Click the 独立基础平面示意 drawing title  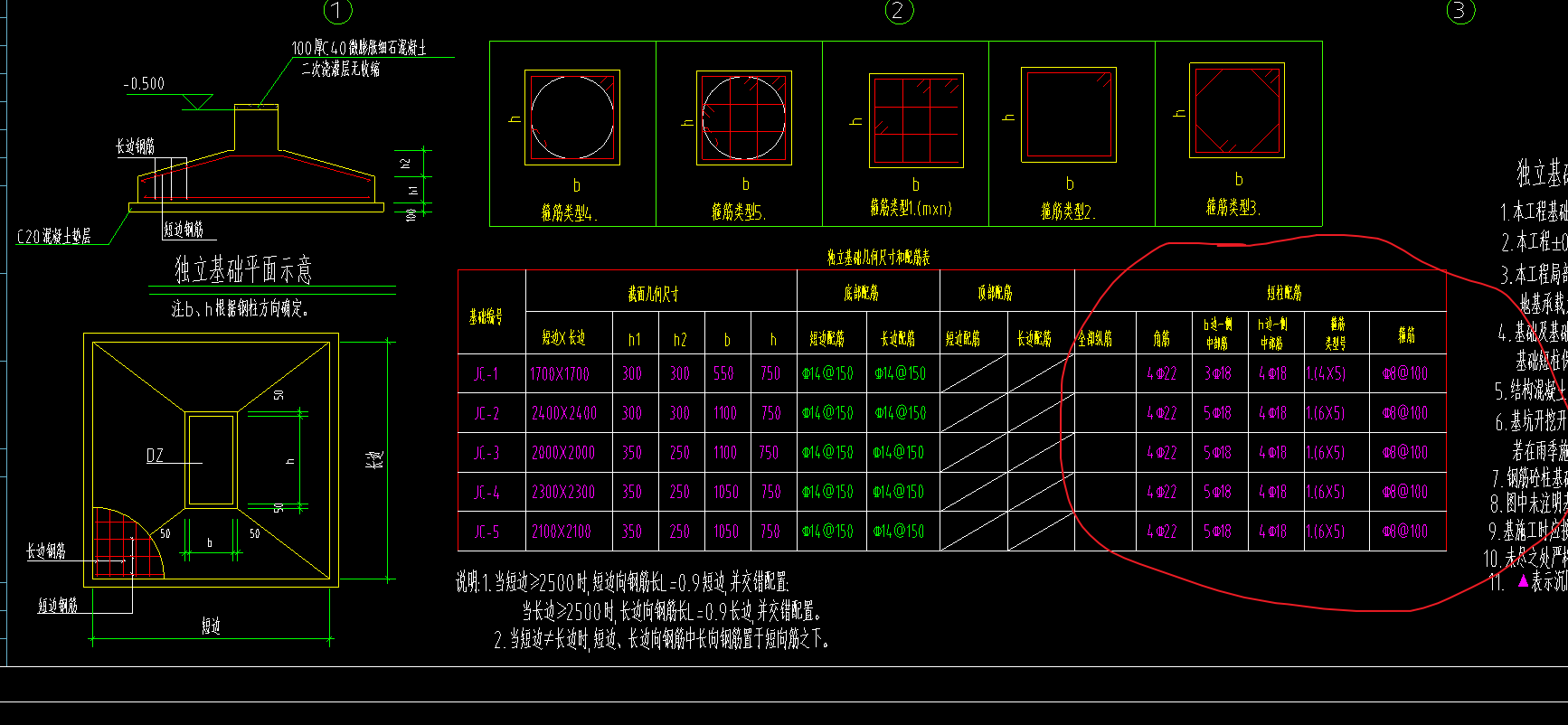243,269
